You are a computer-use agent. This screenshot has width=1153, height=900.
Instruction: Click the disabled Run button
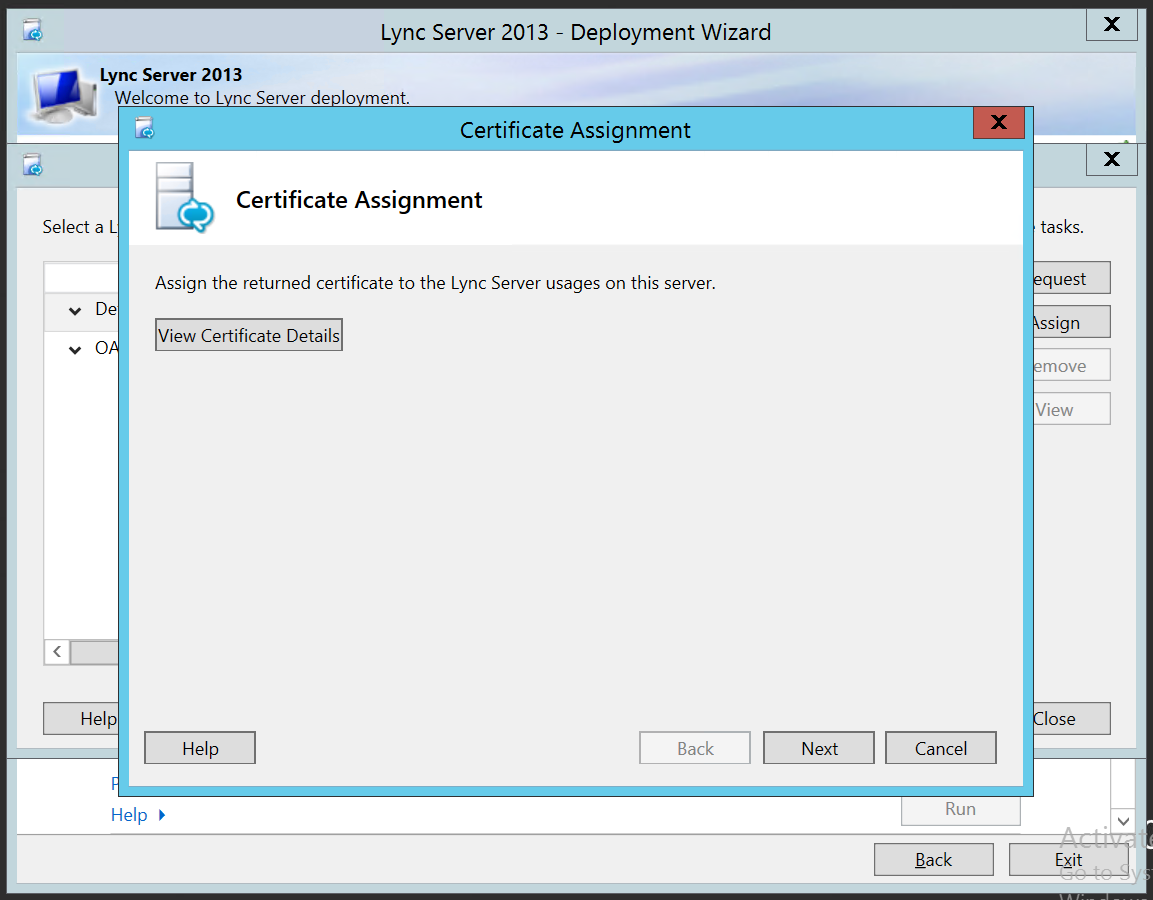[x=960, y=809]
